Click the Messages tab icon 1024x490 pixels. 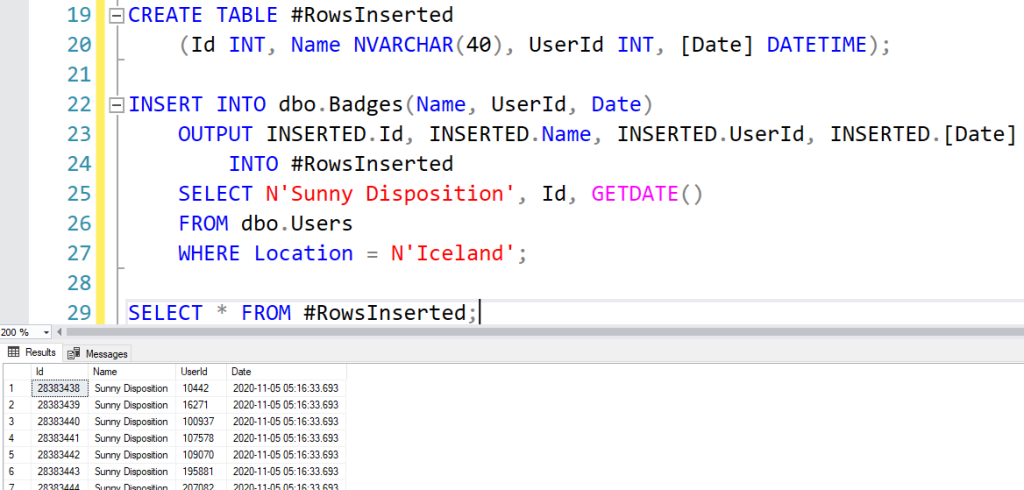(74, 353)
